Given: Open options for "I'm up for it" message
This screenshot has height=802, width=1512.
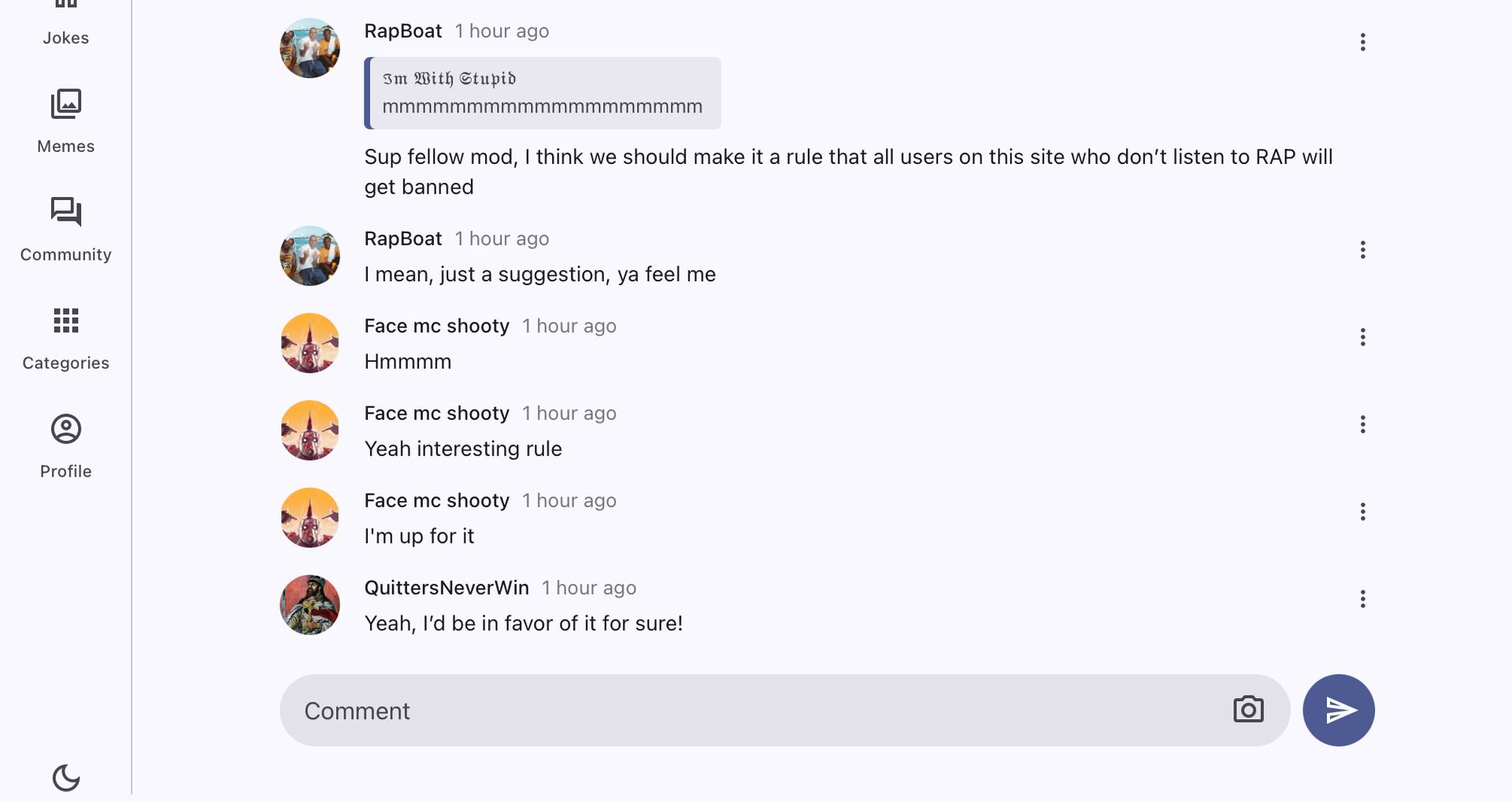Looking at the screenshot, I should click(x=1362, y=512).
